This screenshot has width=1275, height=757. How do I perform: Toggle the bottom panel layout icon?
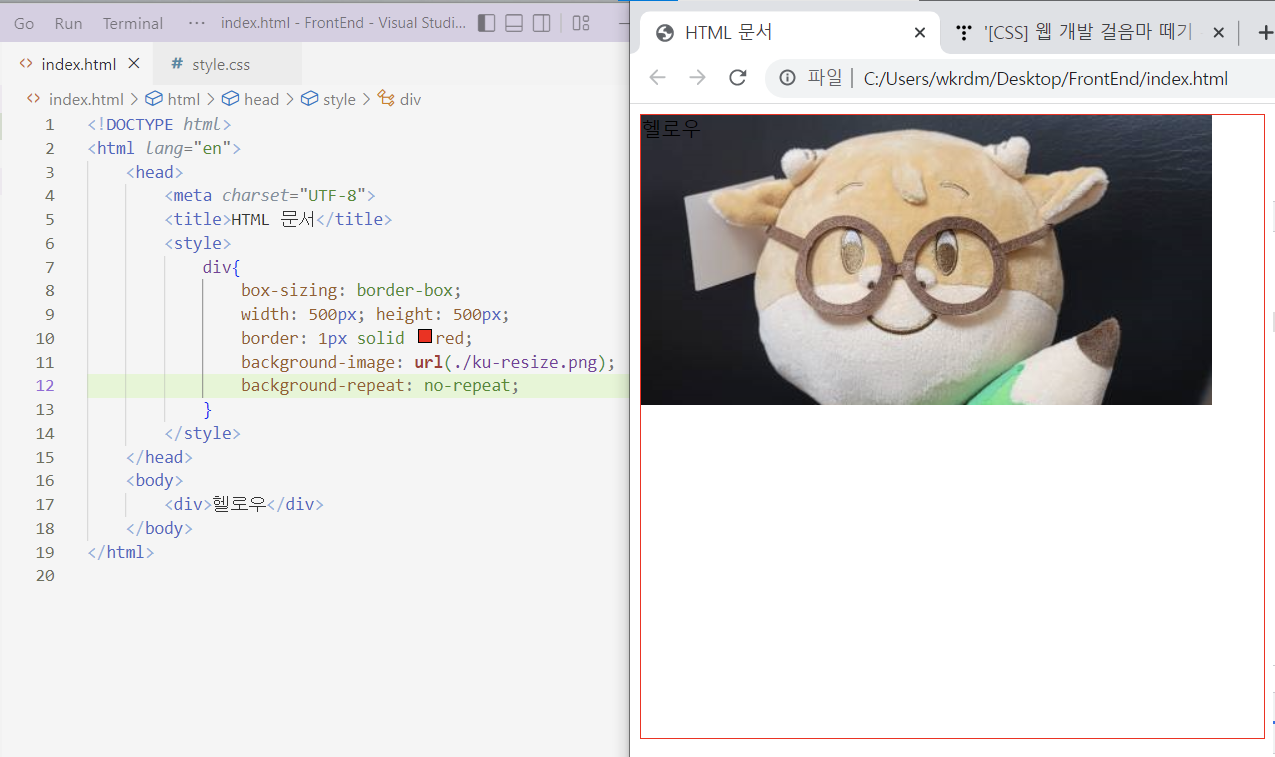514,23
